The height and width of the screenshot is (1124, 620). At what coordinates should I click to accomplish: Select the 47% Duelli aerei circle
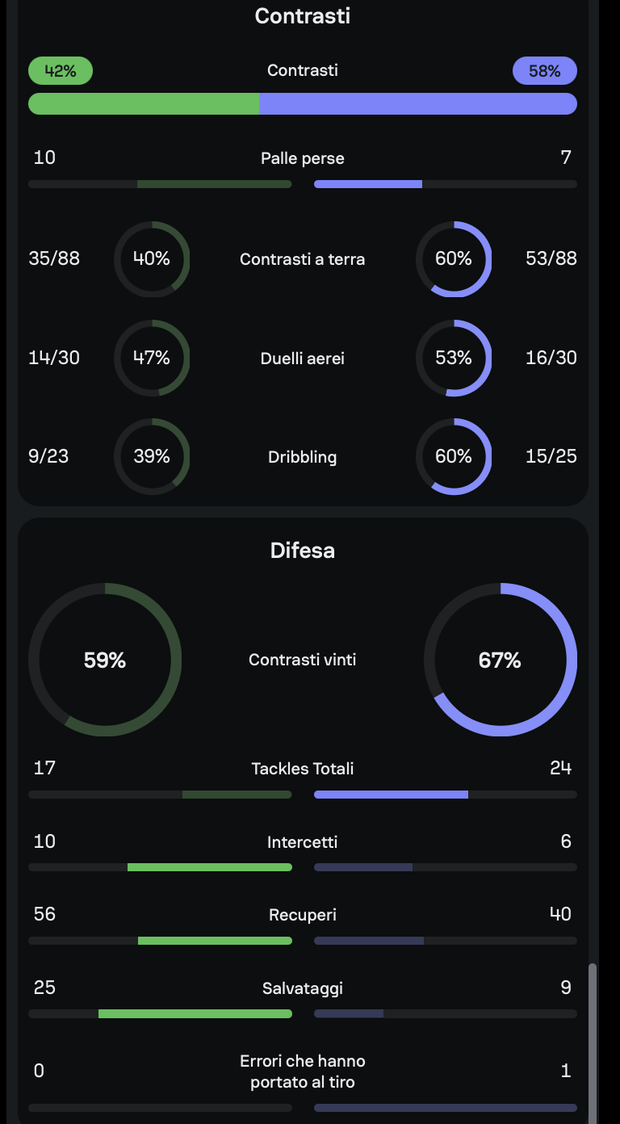(151, 358)
